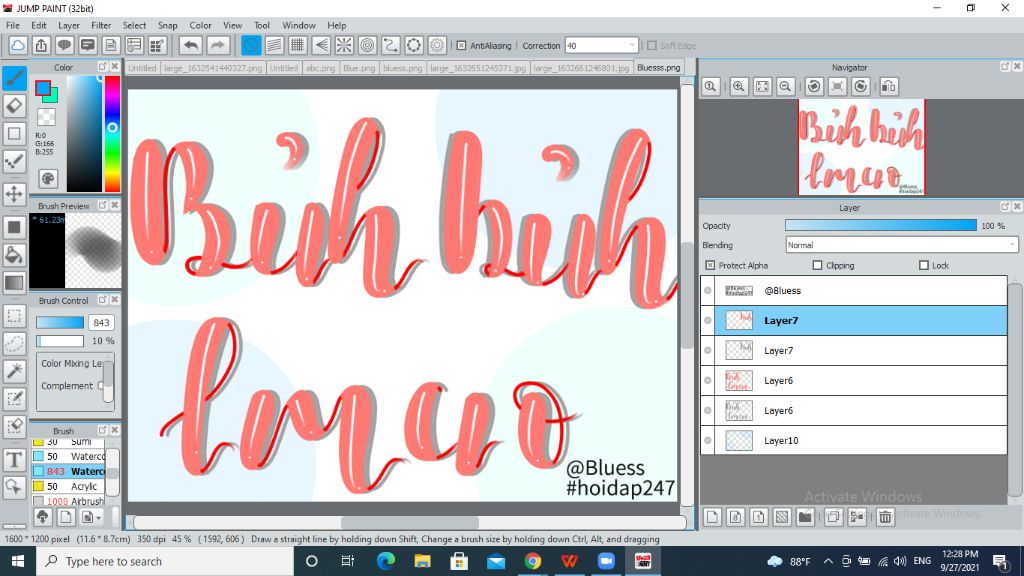Open the Layer menu
The height and width of the screenshot is (576, 1024).
coord(69,25)
